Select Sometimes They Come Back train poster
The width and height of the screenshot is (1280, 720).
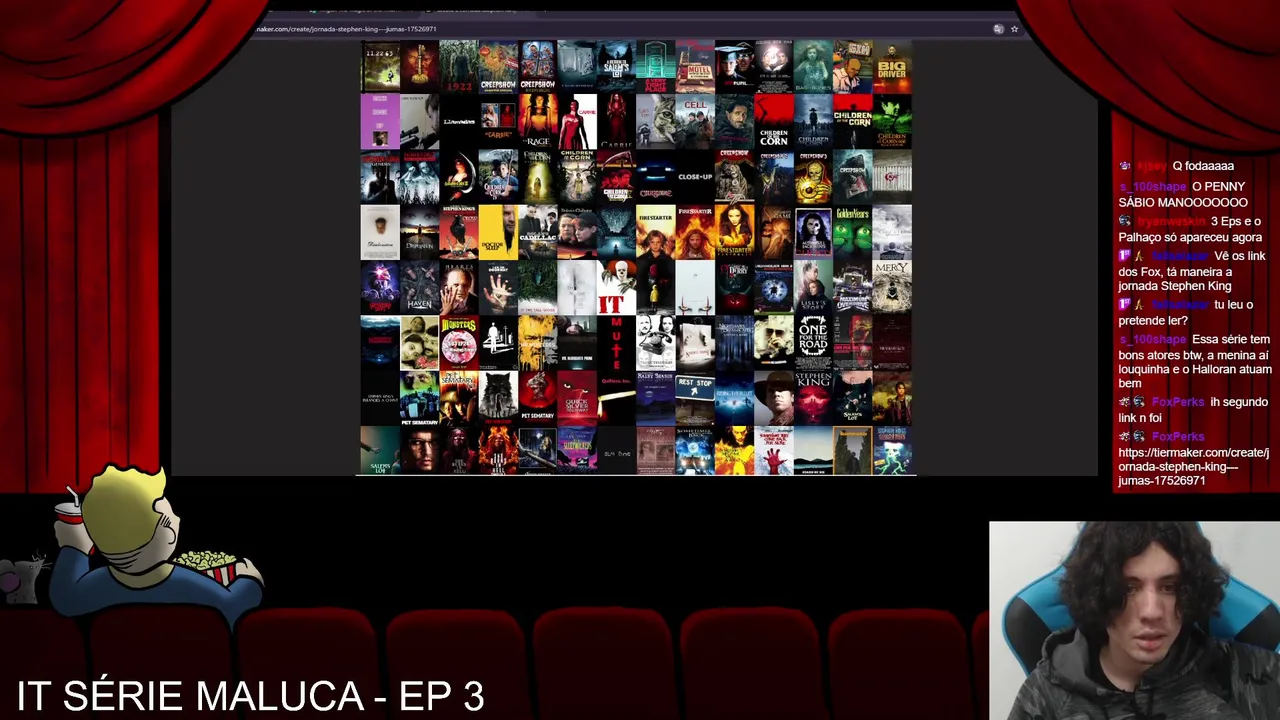coord(695,449)
